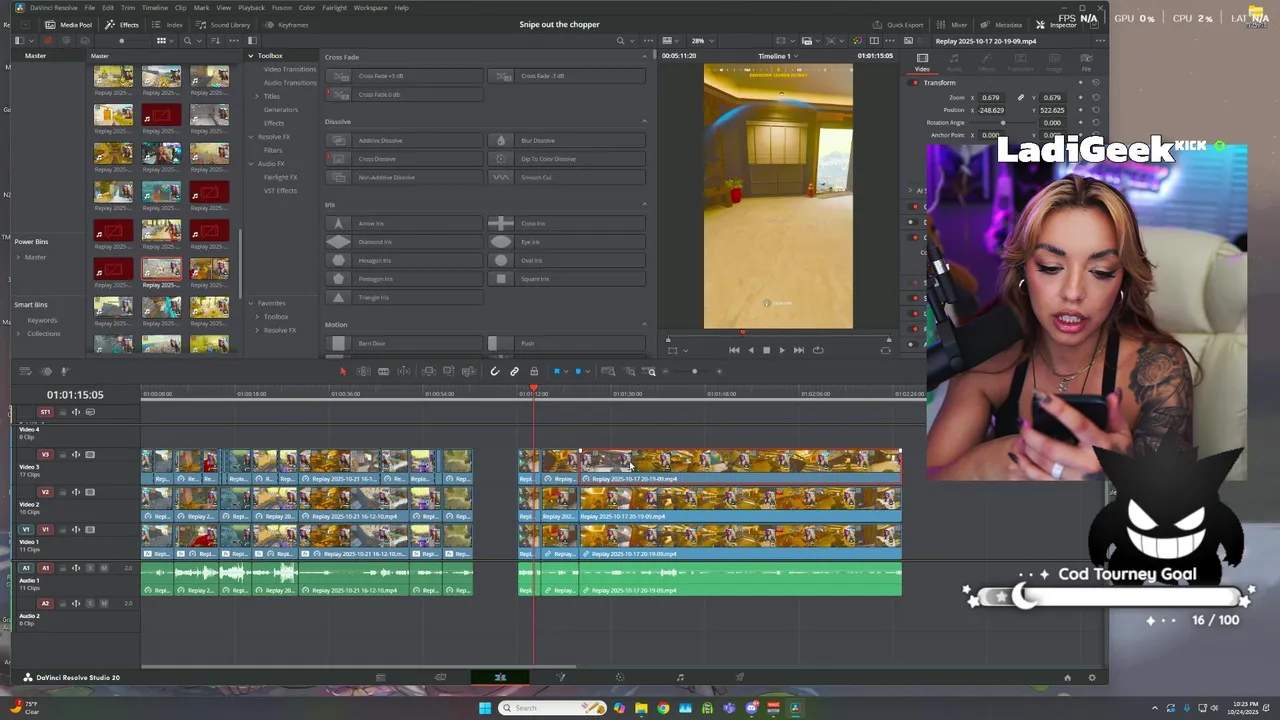Expand the Titles category
This screenshot has height=720, width=1280.
258,96
